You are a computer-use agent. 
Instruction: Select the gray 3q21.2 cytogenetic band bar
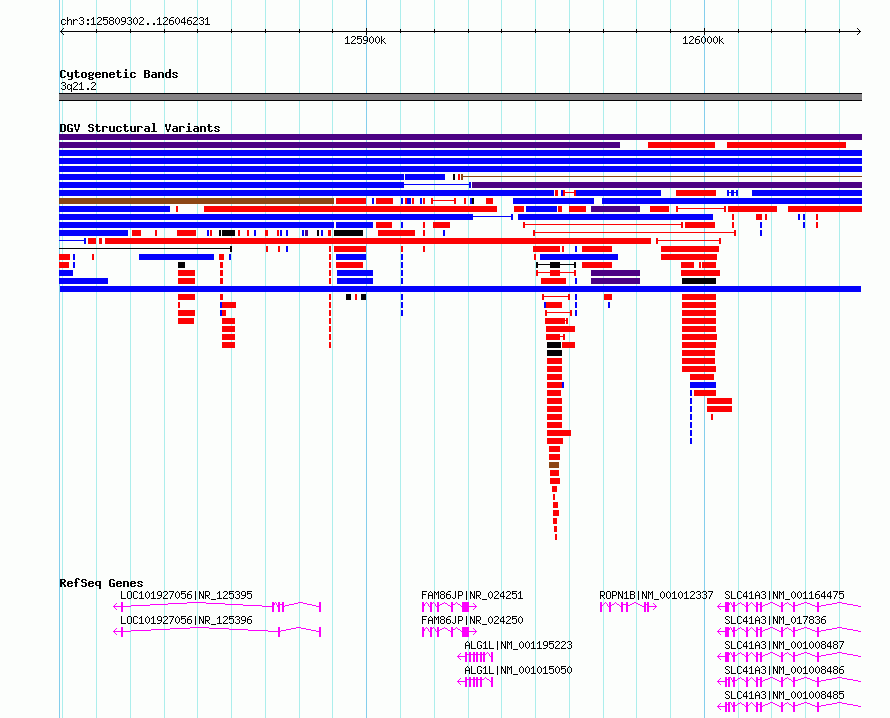coord(460,97)
